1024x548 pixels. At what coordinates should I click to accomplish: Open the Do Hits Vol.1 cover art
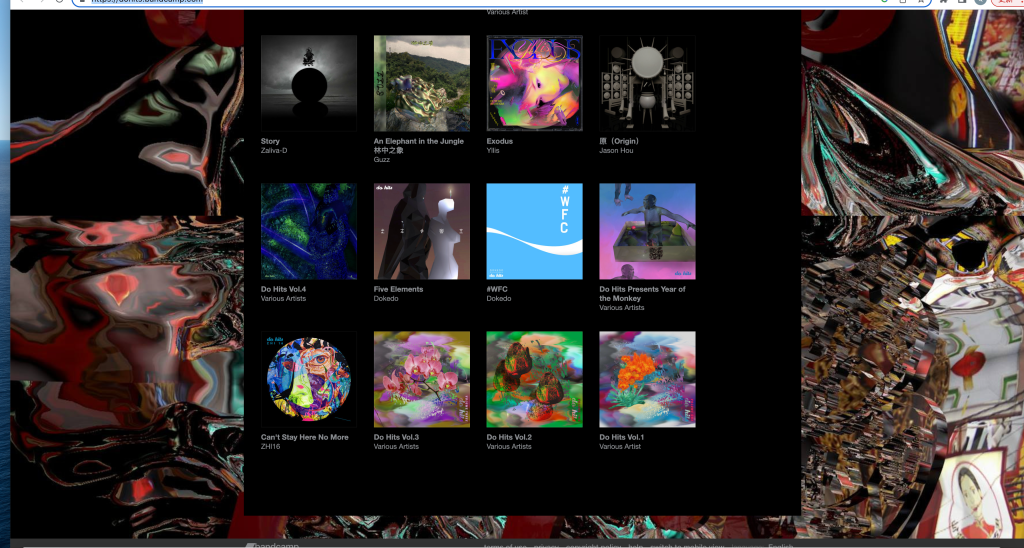pos(647,379)
